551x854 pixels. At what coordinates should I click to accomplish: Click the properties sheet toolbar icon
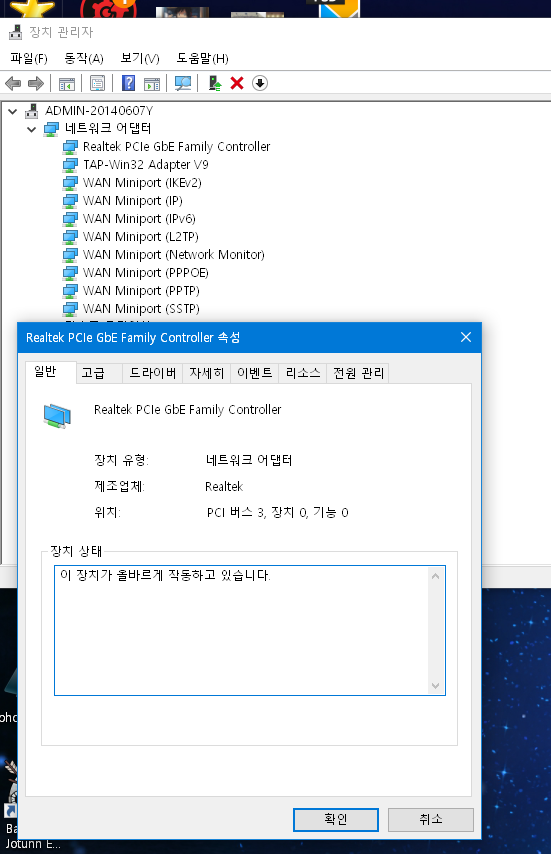pyautogui.click(x=97, y=83)
